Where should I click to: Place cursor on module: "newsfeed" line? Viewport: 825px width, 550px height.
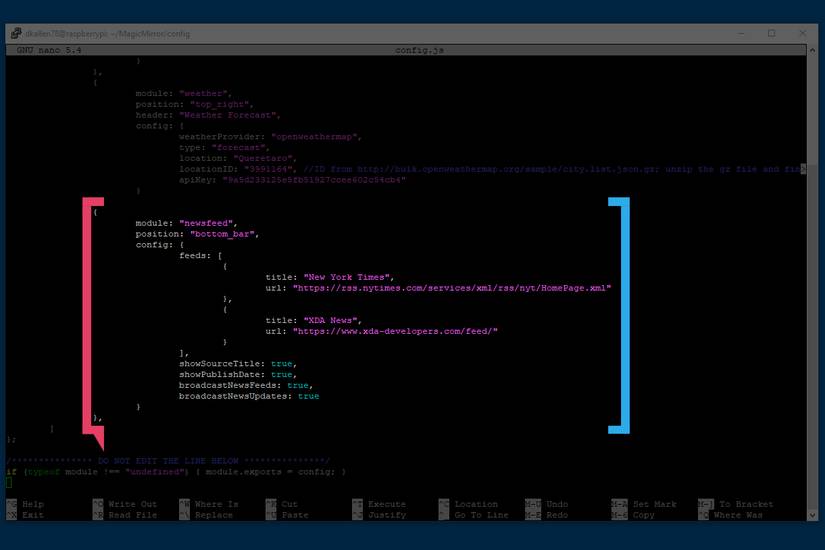[187, 223]
